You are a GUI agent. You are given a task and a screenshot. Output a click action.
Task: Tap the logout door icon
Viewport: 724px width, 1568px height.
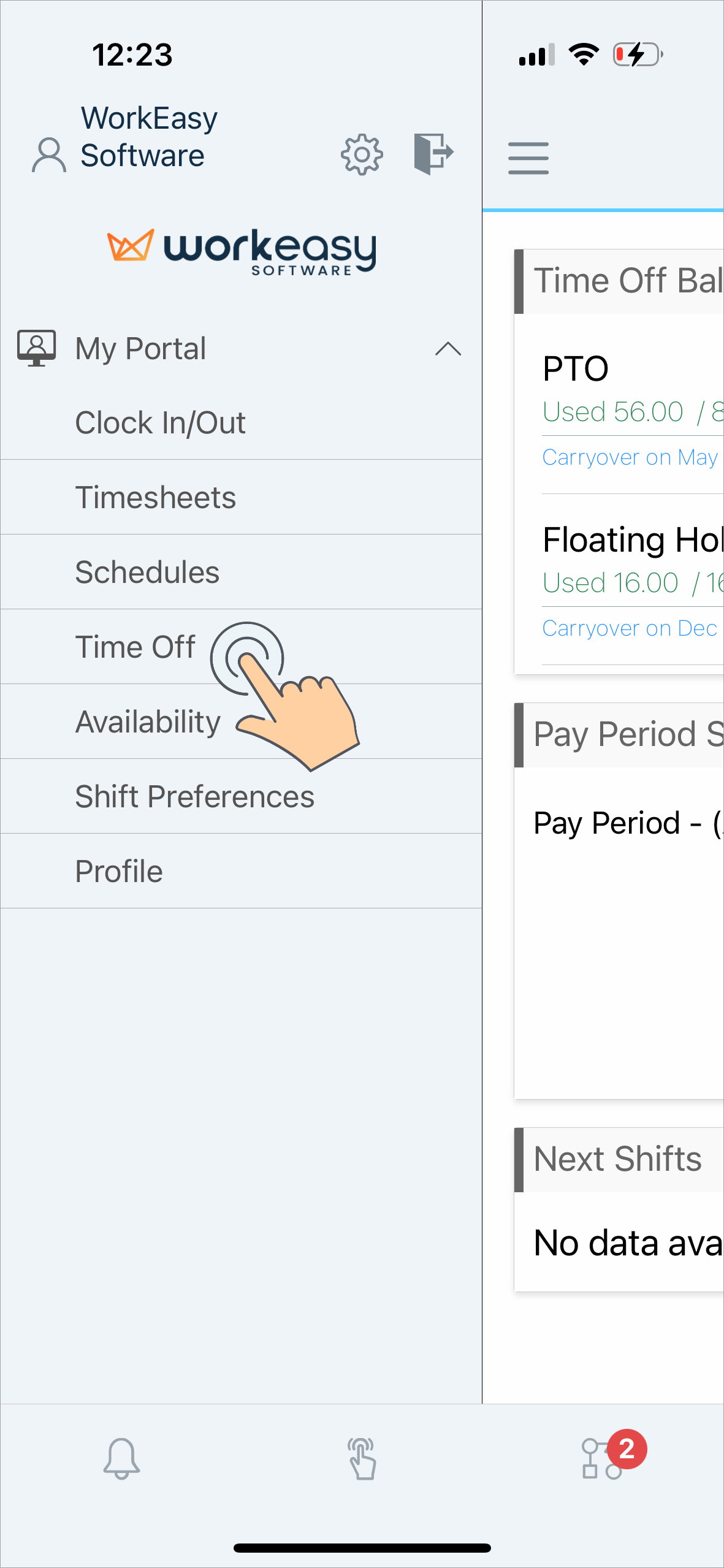coord(433,153)
